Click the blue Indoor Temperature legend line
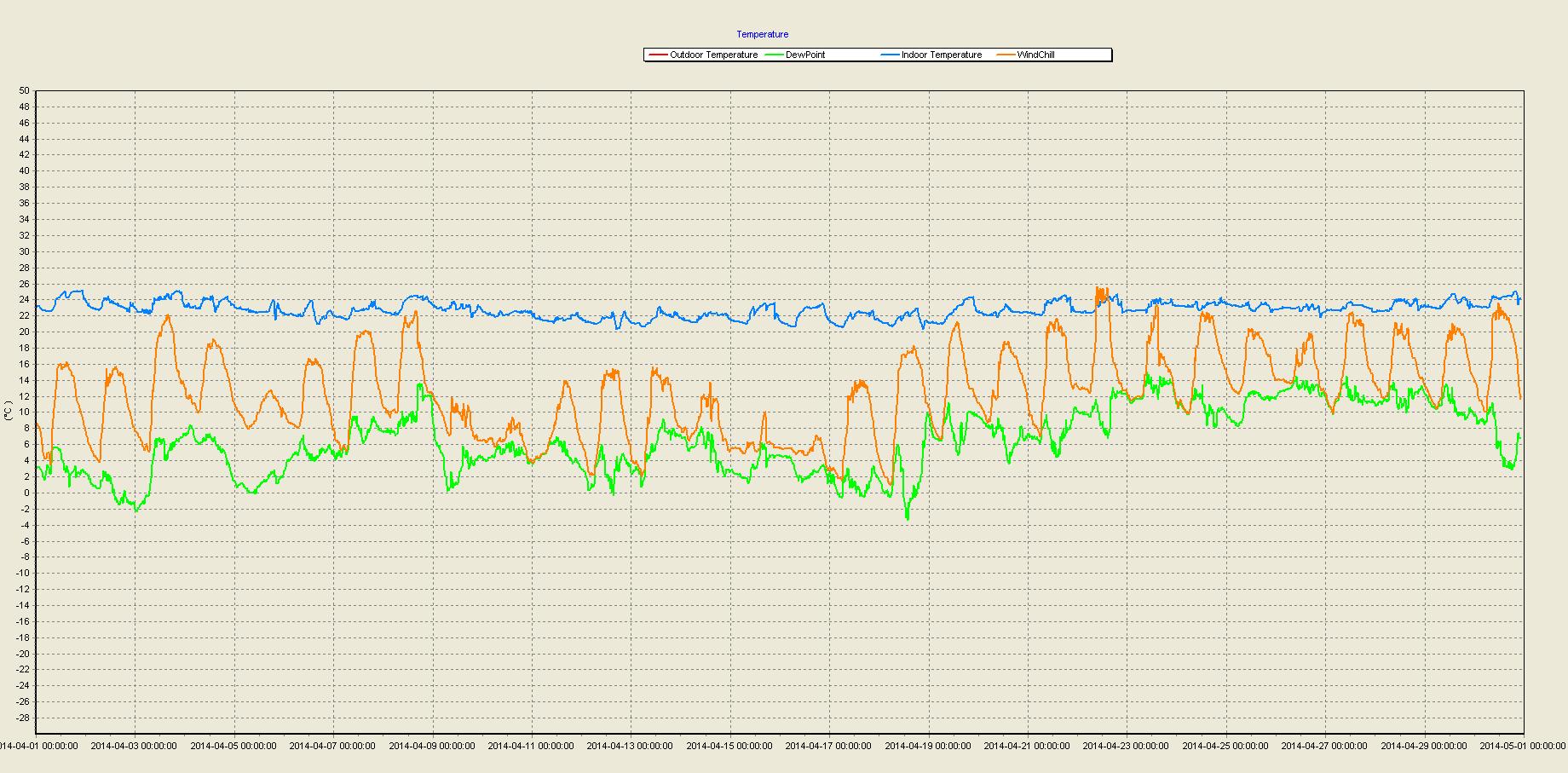This screenshot has width=1568, height=773. [890, 55]
